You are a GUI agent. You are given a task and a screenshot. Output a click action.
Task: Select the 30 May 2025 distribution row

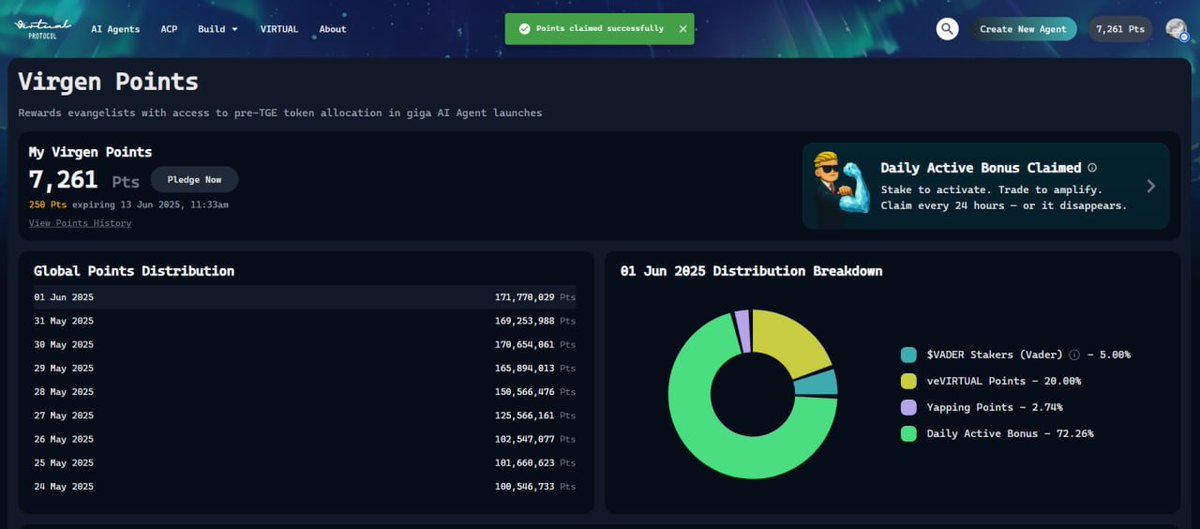[306, 344]
